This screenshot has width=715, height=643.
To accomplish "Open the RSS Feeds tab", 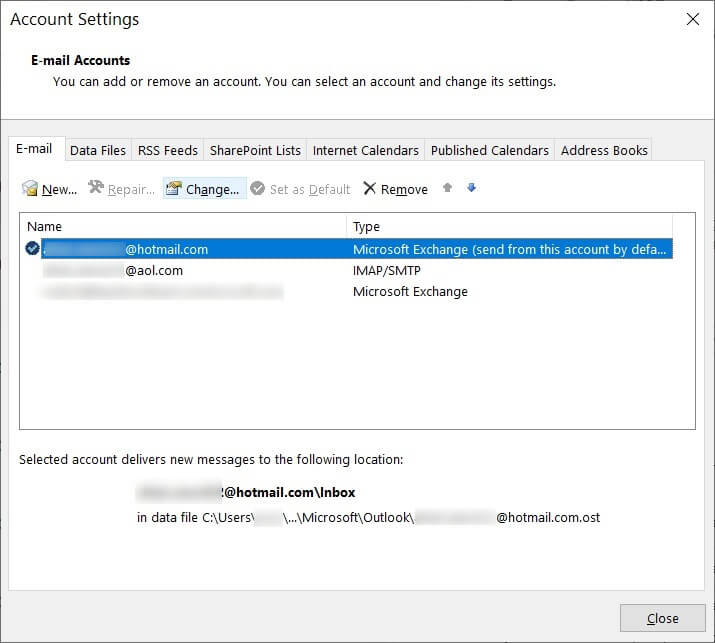I will [168, 150].
